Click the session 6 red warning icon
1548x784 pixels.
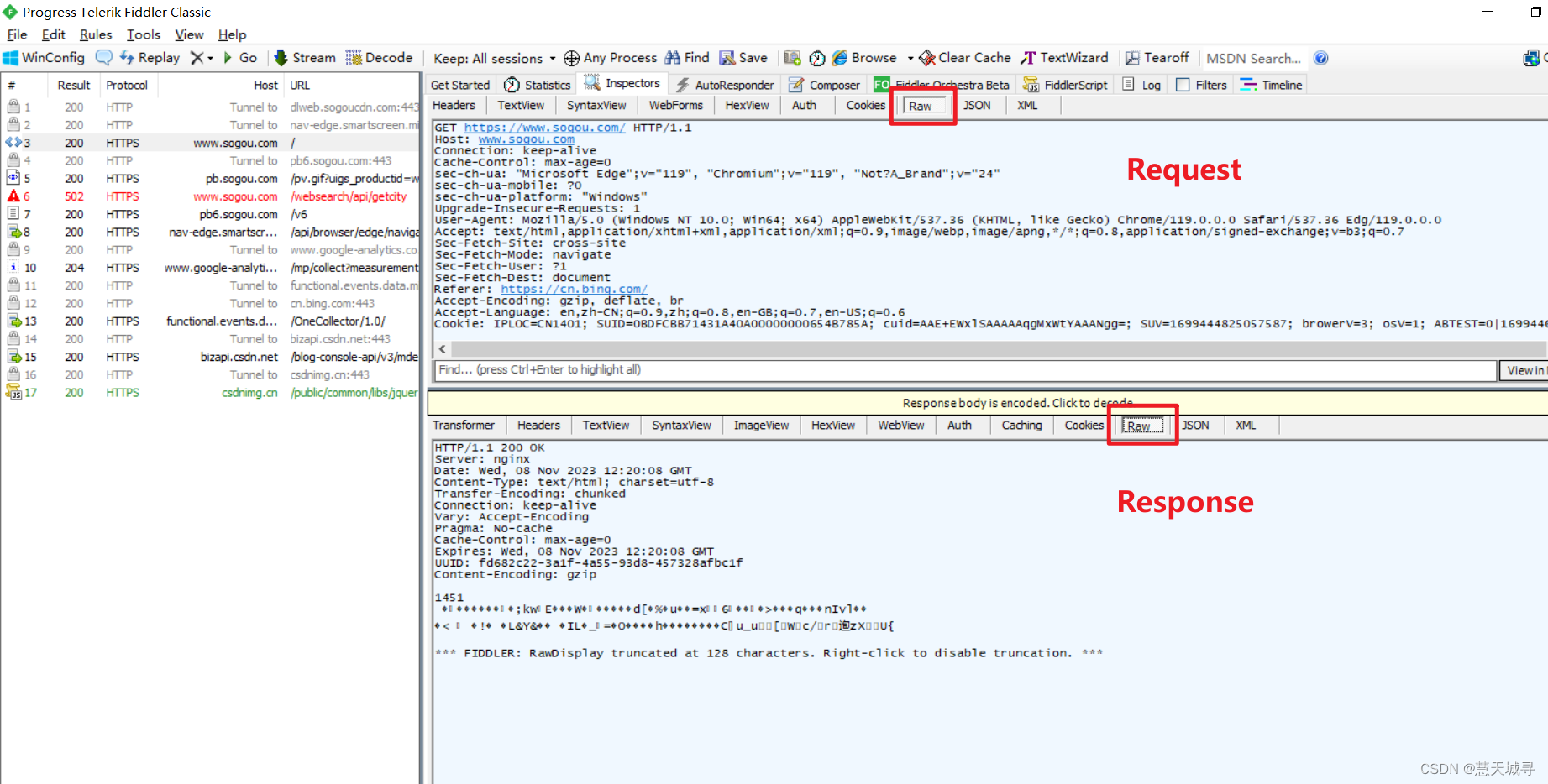click(13, 196)
